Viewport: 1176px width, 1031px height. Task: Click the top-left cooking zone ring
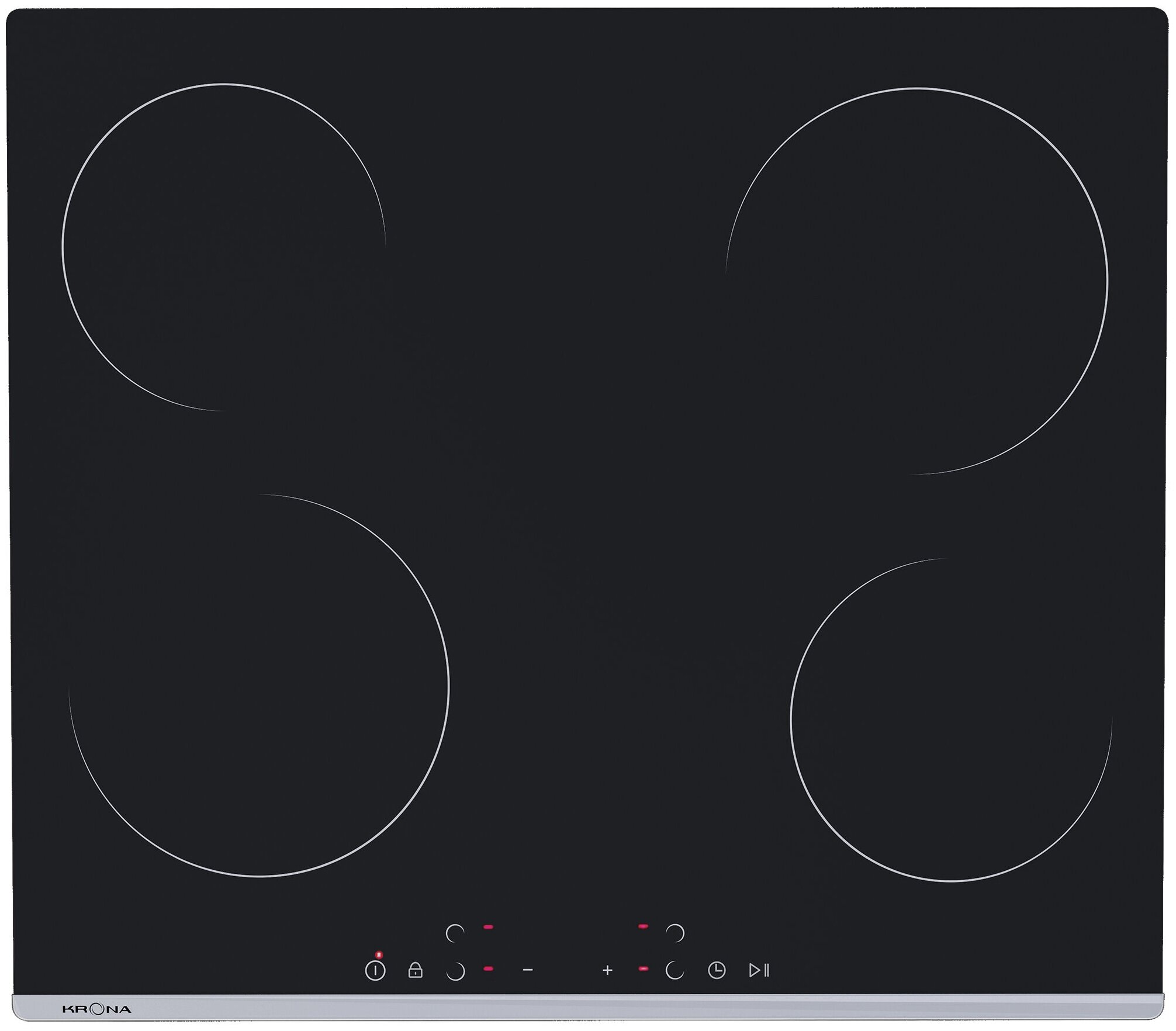coord(223,247)
